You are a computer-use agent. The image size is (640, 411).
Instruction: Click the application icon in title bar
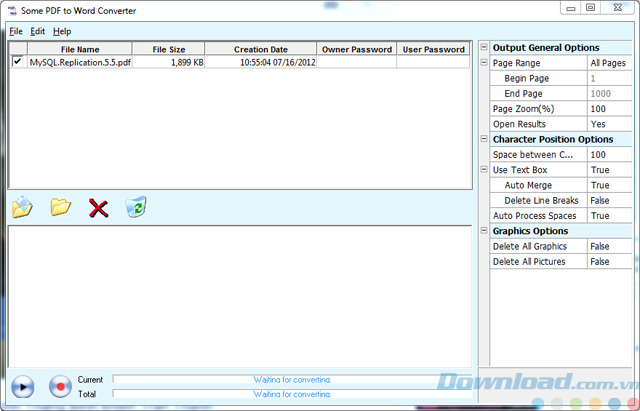click(12, 10)
